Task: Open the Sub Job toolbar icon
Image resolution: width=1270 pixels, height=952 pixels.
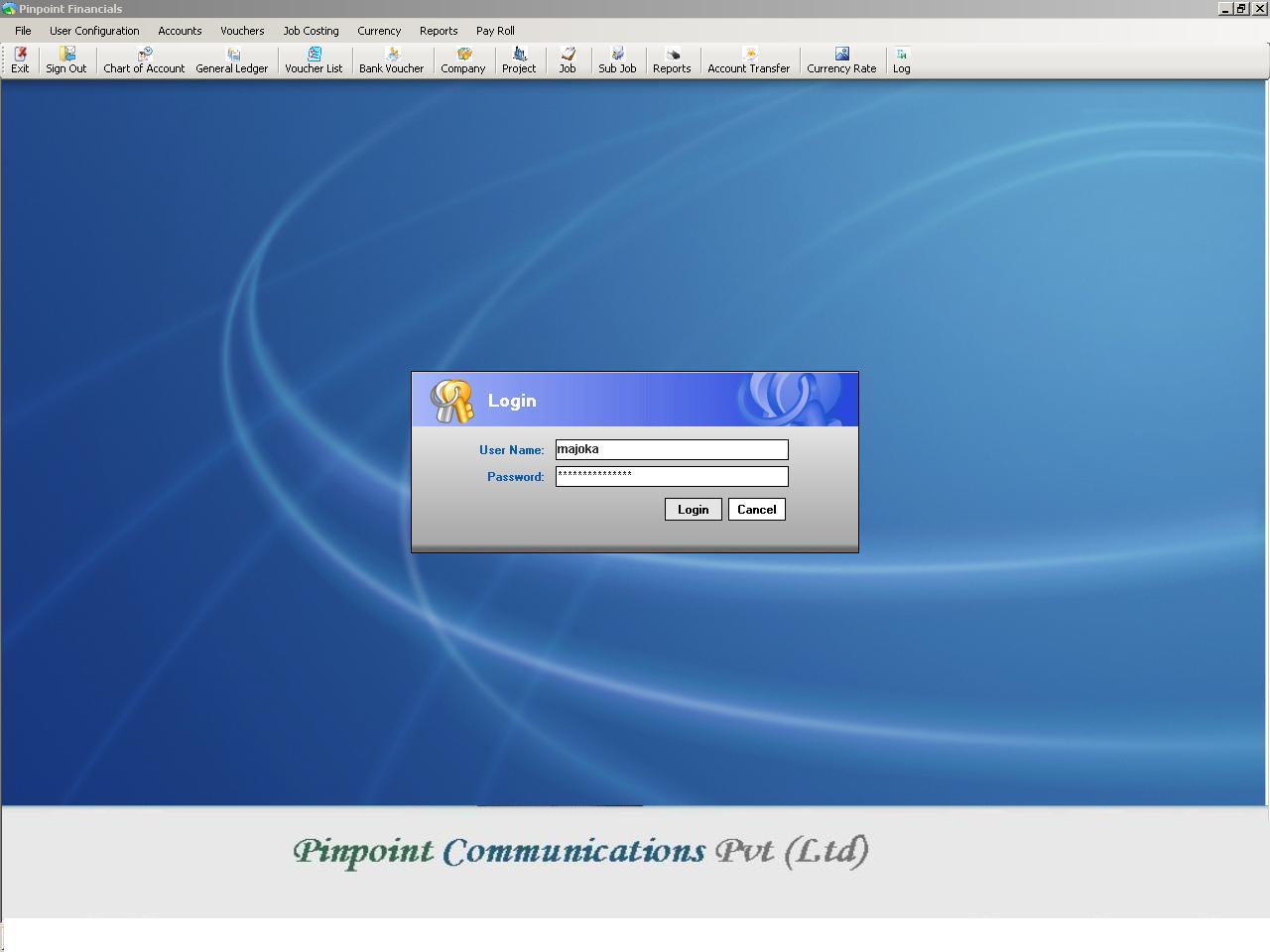Action: pos(617,60)
